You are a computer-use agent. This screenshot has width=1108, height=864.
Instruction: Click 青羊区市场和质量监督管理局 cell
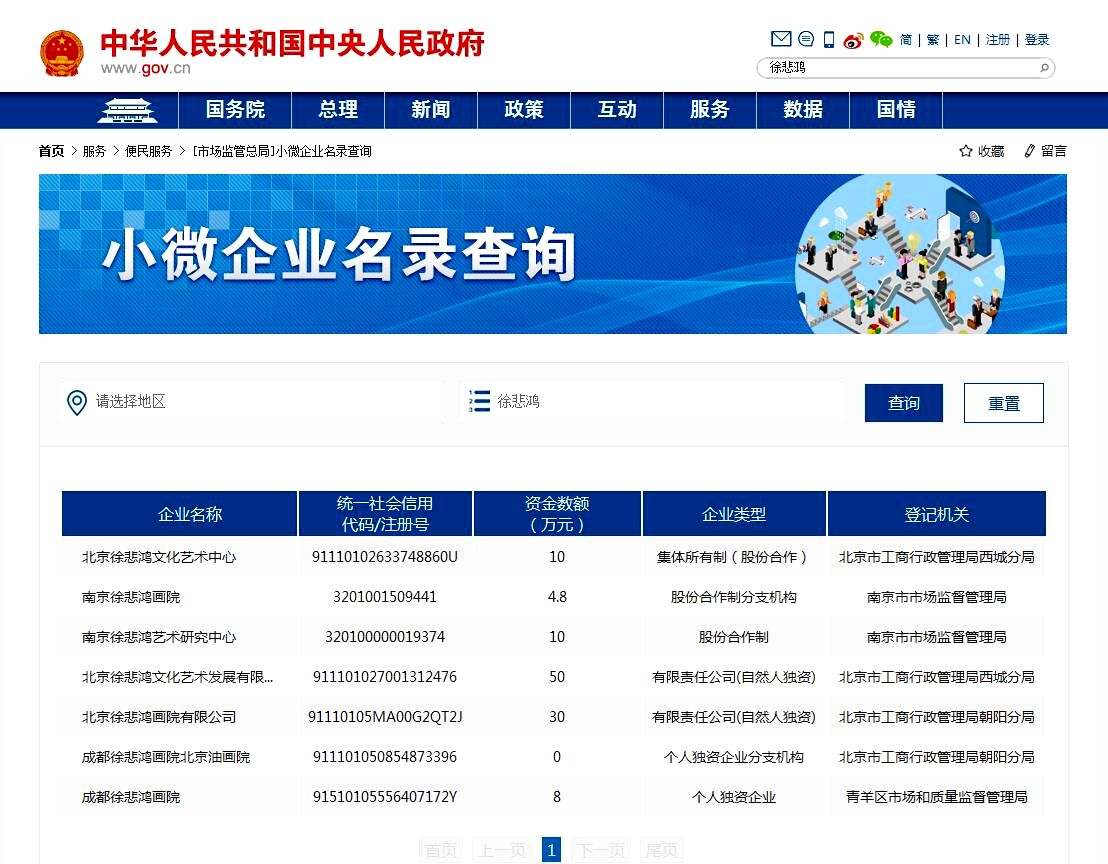point(936,797)
